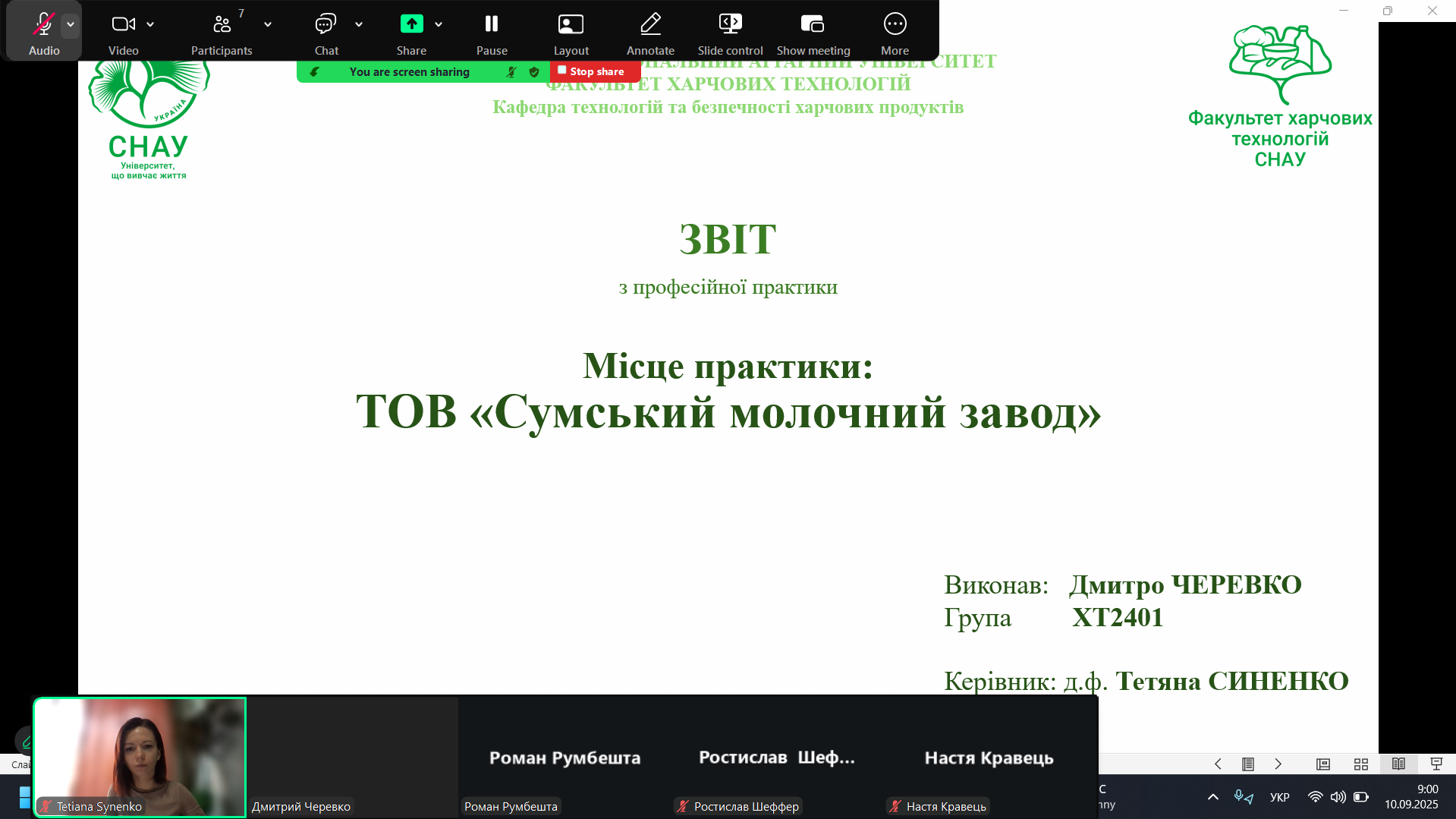This screenshot has height=819, width=1456.
Task: Click the 'Дмитро ЧЕРЕВКО' name on slide
Action: point(1186,584)
